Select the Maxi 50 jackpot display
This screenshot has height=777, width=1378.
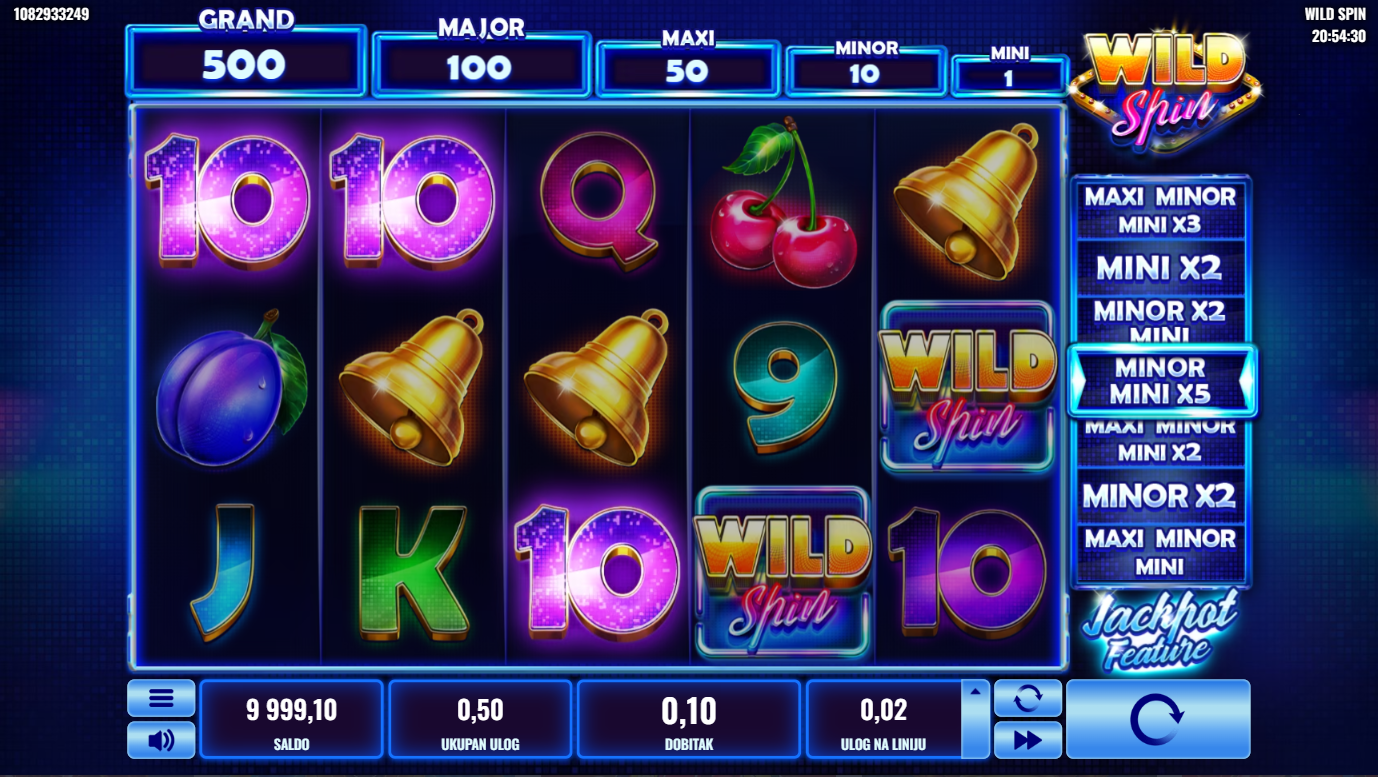click(688, 68)
